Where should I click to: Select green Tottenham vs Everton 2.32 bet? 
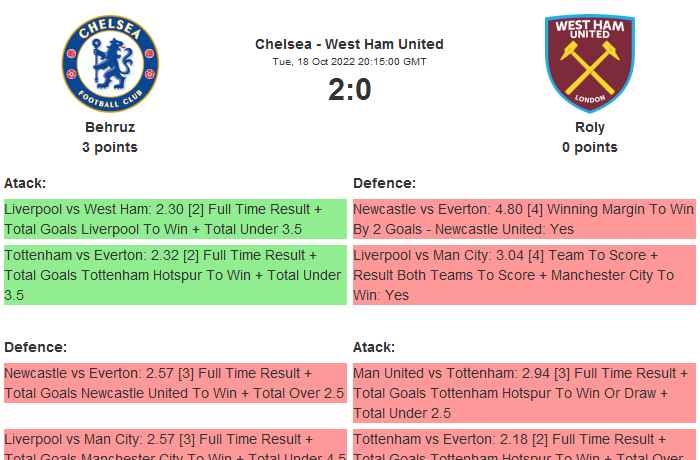click(x=174, y=275)
